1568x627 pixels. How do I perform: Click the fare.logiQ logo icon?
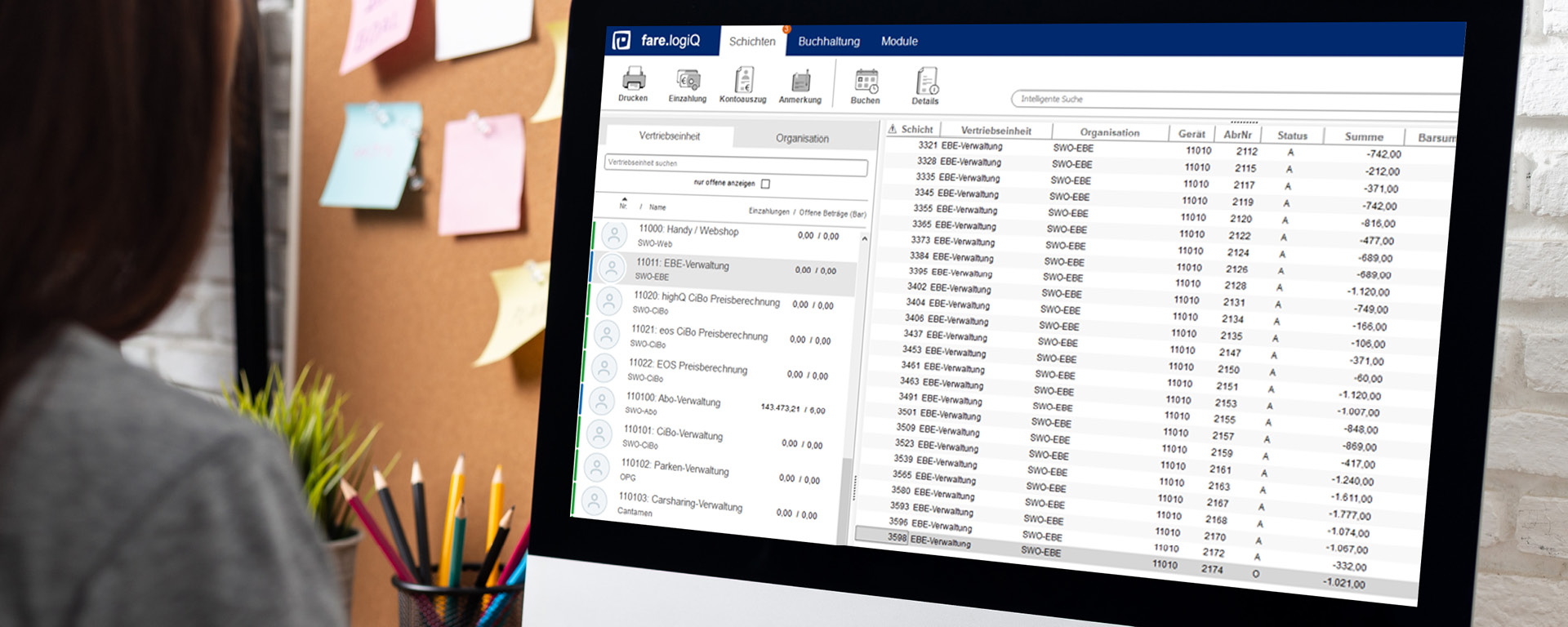pos(621,40)
